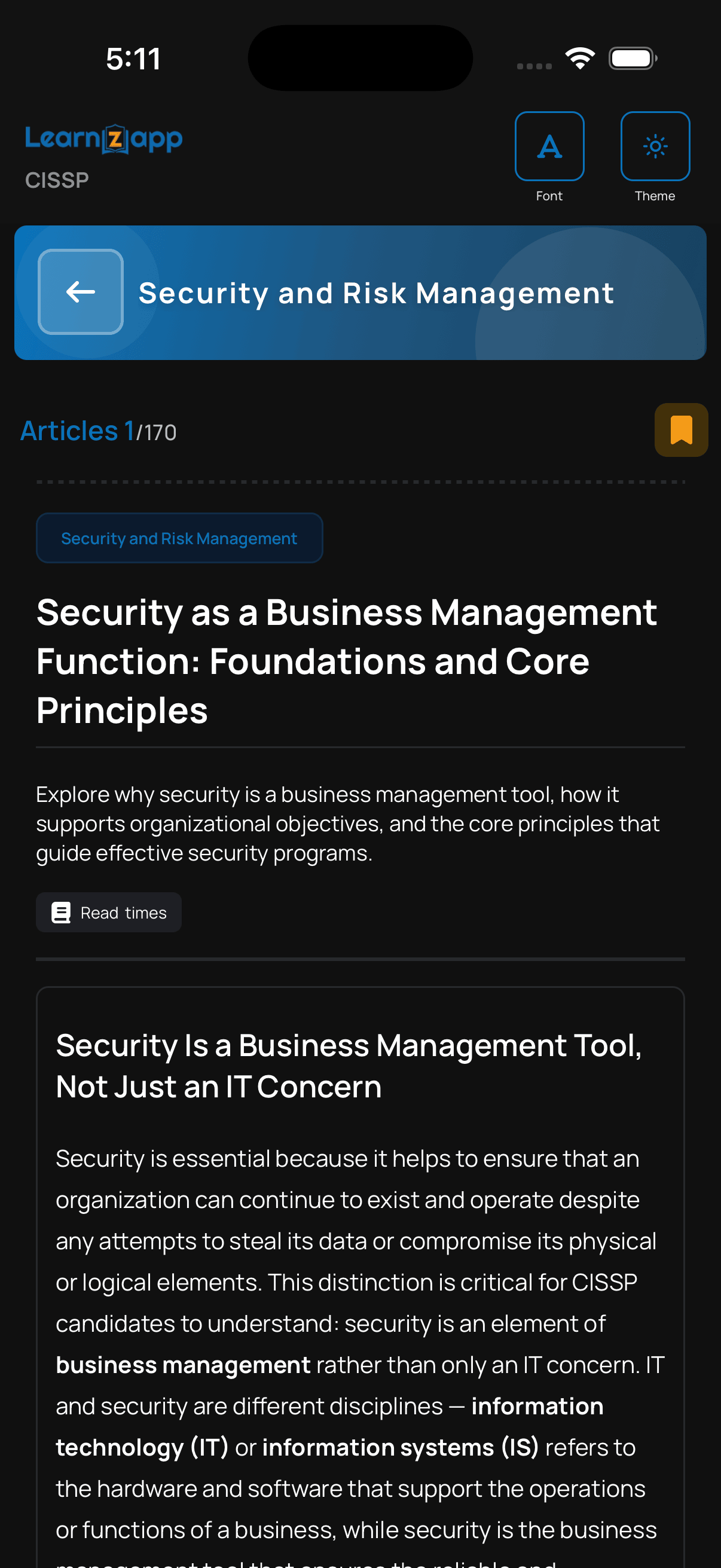
Task: Tap the Read times label text
Action: point(124,913)
